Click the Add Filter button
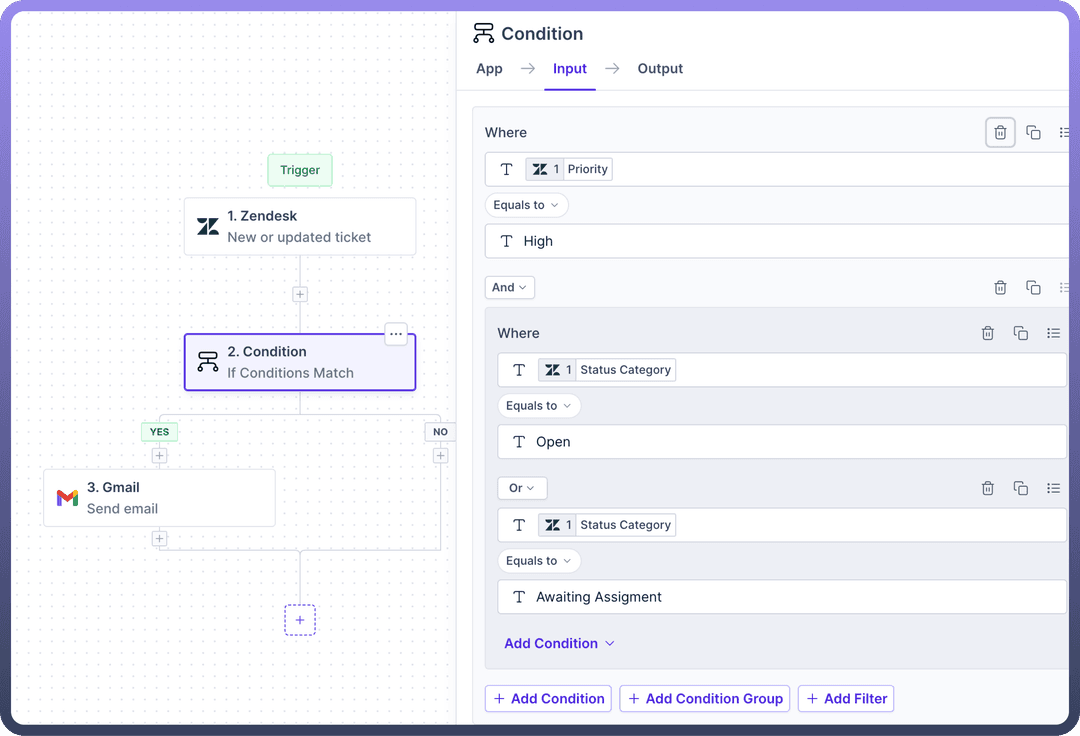The image size is (1080, 736). pyautogui.click(x=845, y=699)
